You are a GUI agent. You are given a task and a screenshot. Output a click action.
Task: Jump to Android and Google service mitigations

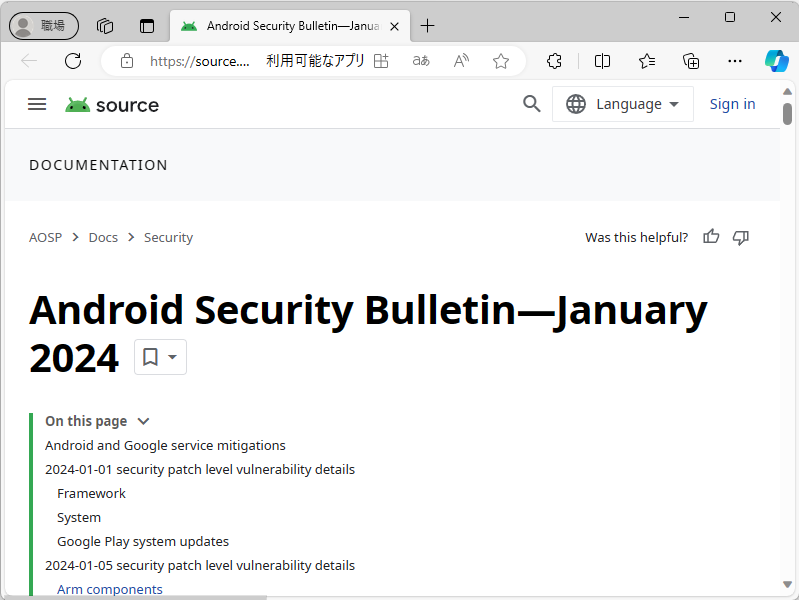(x=165, y=446)
